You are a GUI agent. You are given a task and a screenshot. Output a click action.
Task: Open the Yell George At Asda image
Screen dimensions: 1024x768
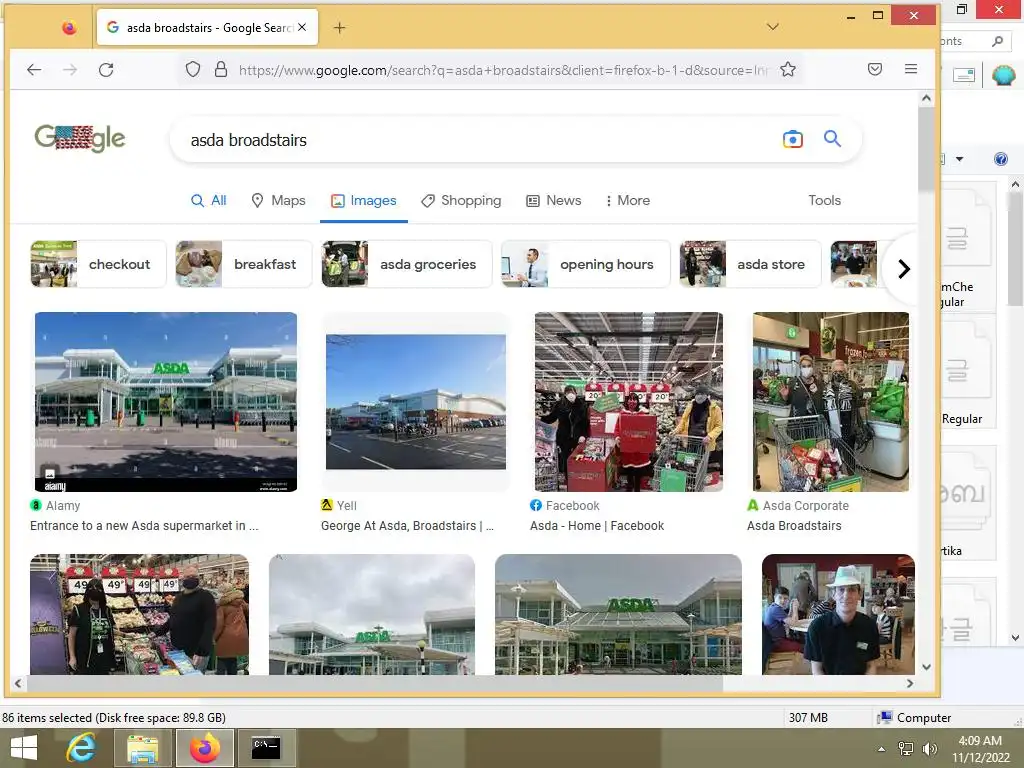416,402
